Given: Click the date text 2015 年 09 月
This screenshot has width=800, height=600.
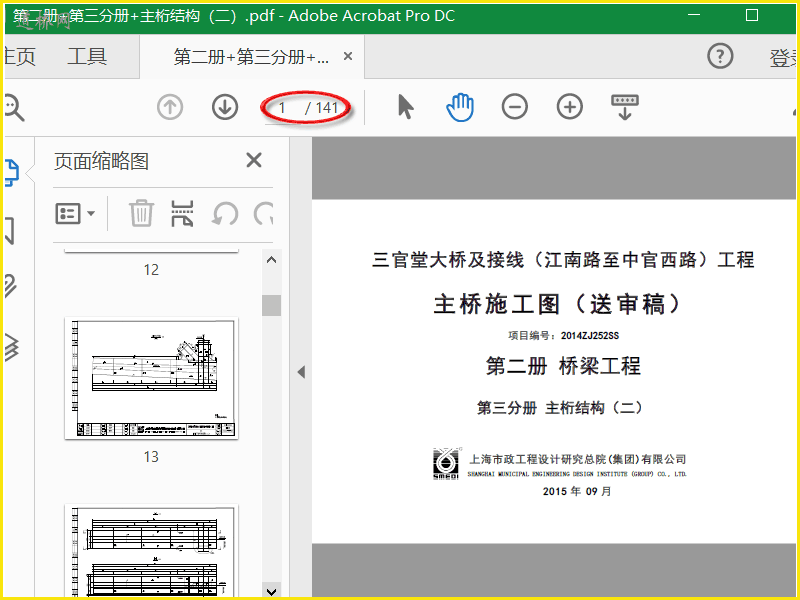Looking at the screenshot, I should tap(577, 491).
